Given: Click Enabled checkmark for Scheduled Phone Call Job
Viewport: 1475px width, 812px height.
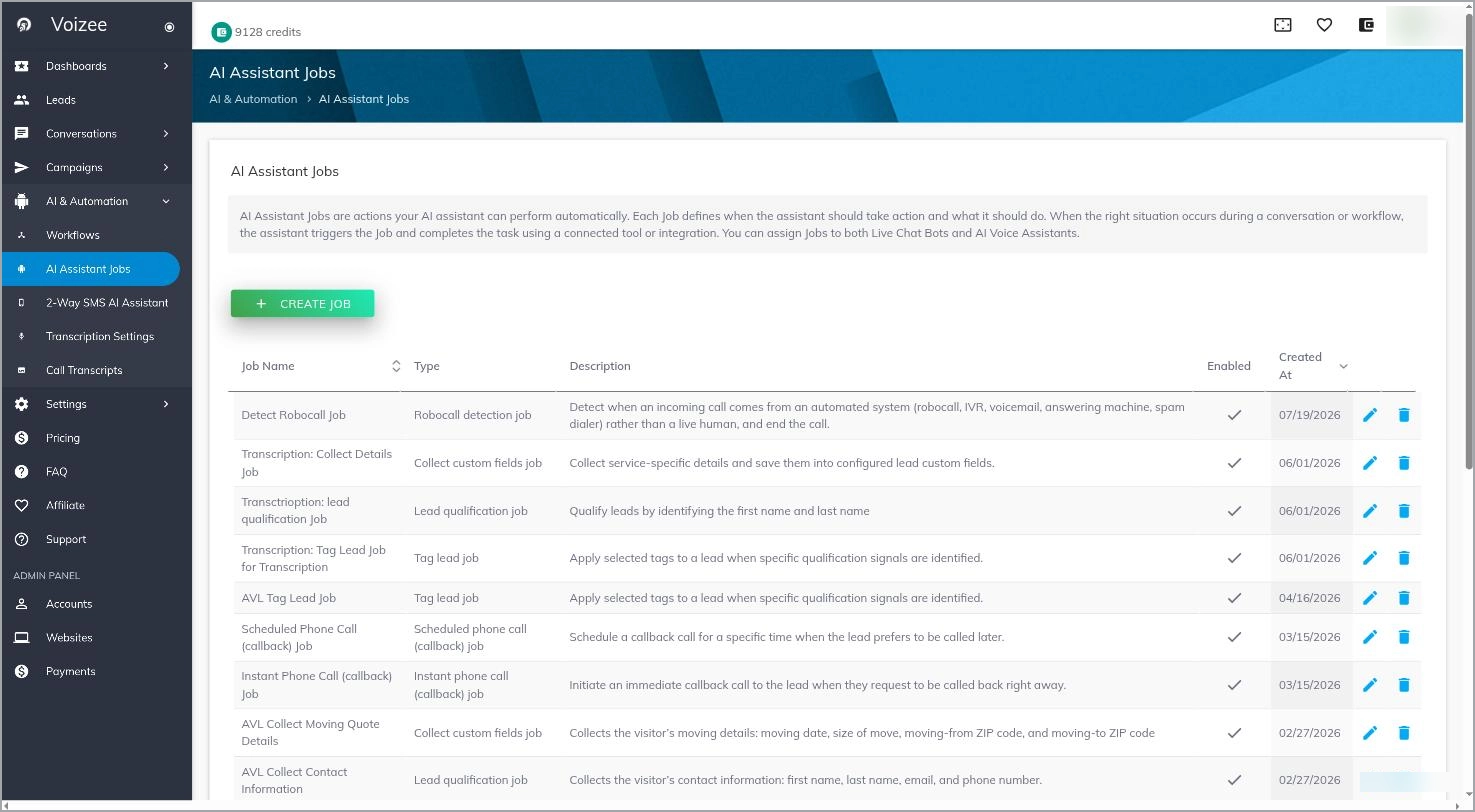Looking at the screenshot, I should click(x=1234, y=637).
